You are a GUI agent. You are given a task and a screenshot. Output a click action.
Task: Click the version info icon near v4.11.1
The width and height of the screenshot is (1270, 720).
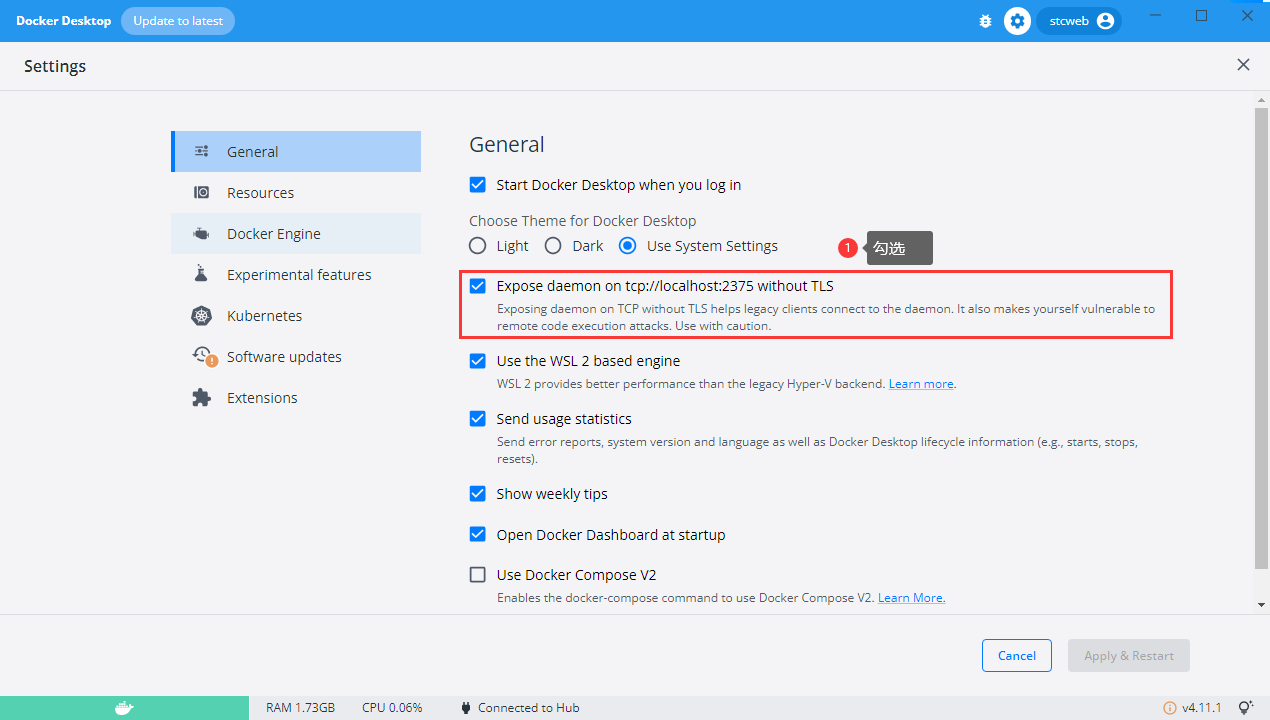pyautogui.click(x=1169, y=708)
